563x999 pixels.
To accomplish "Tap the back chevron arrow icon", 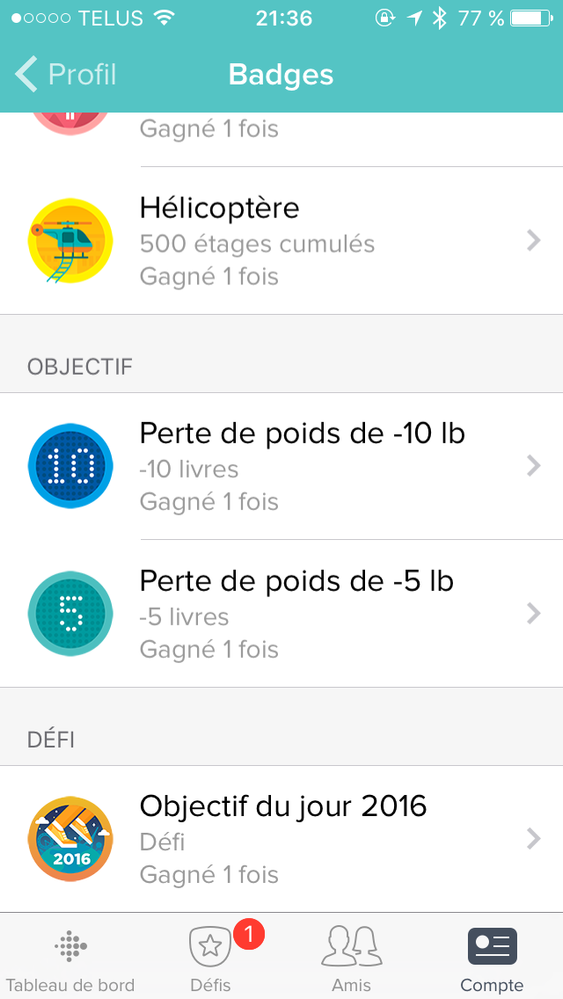I will point(27,74).
